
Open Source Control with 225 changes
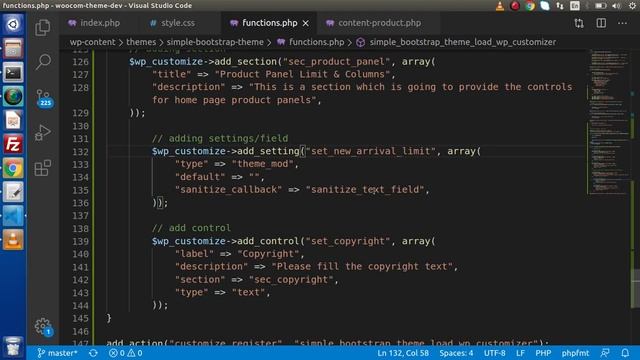click(44, 98)
